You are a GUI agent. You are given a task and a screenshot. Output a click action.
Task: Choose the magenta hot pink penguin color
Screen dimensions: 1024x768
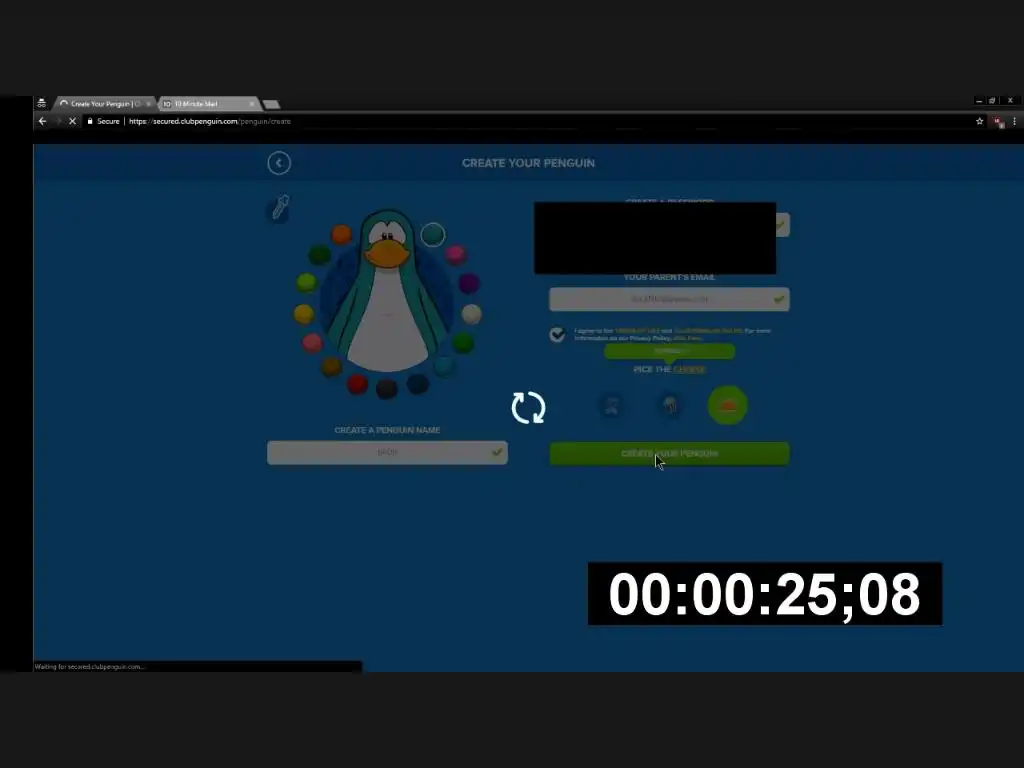(456, 253)
